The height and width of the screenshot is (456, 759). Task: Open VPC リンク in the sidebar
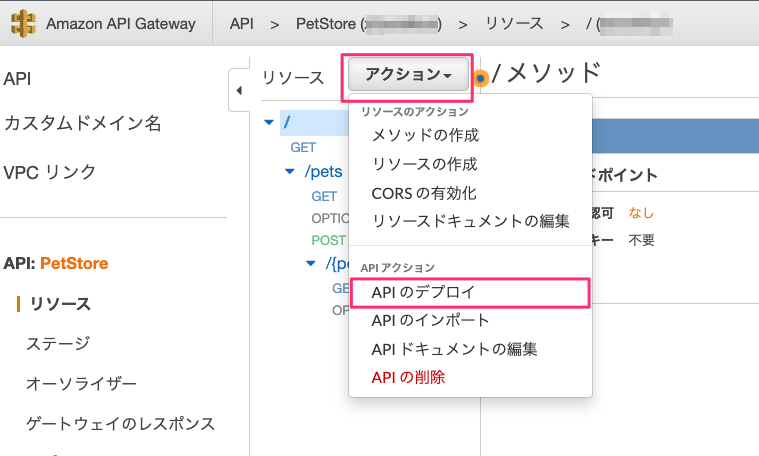tap(50, 172)
